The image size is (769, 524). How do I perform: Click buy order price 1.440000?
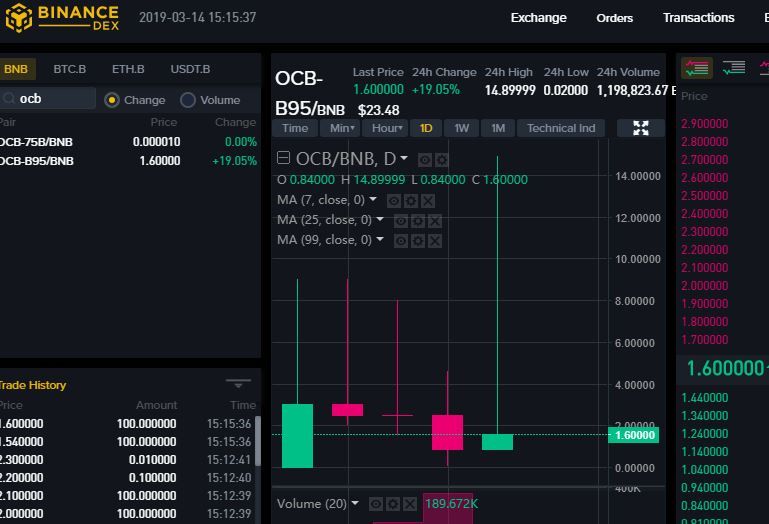click(704, 398)
